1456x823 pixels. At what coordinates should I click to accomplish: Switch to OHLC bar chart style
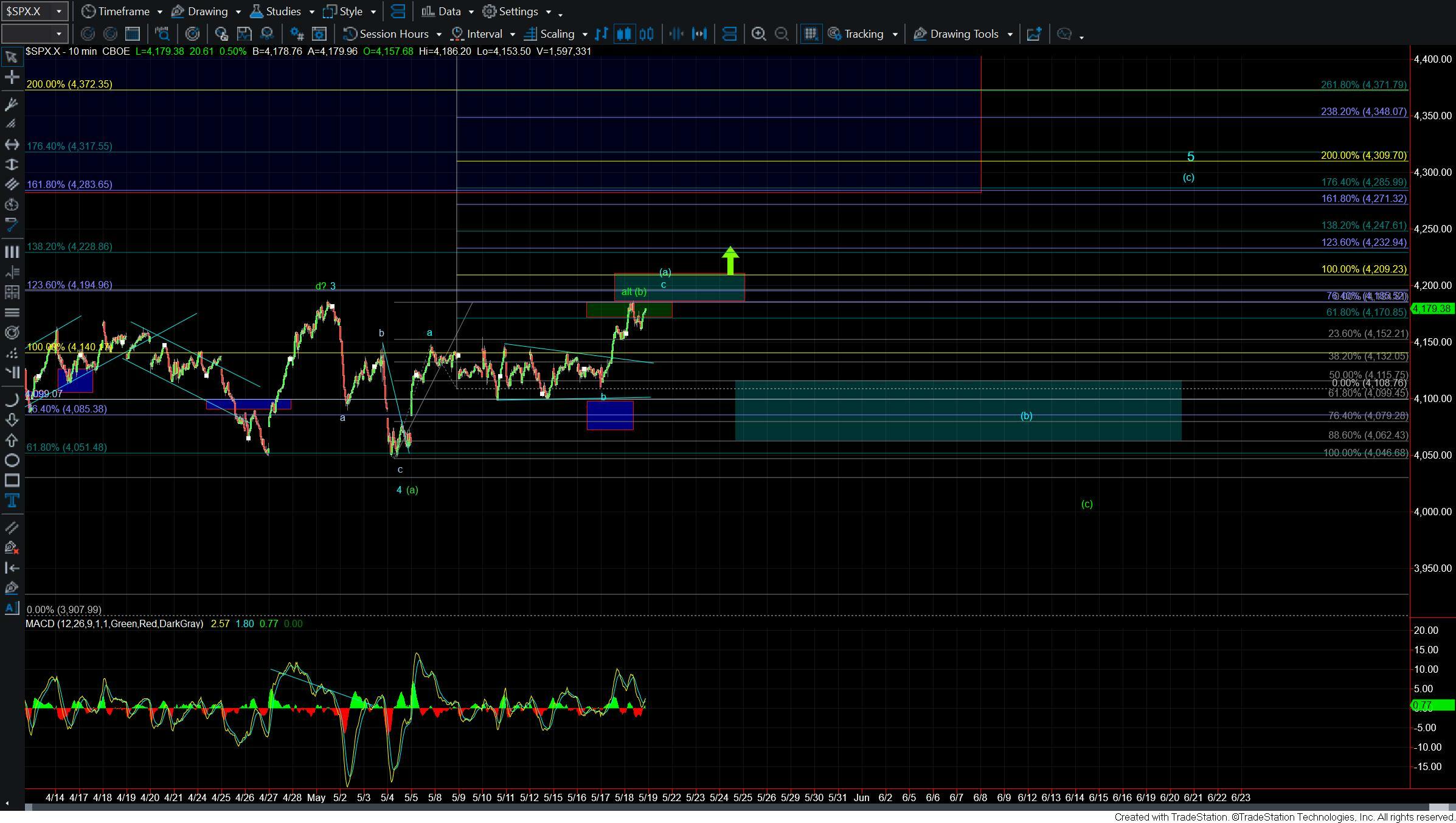coord(601,34)
